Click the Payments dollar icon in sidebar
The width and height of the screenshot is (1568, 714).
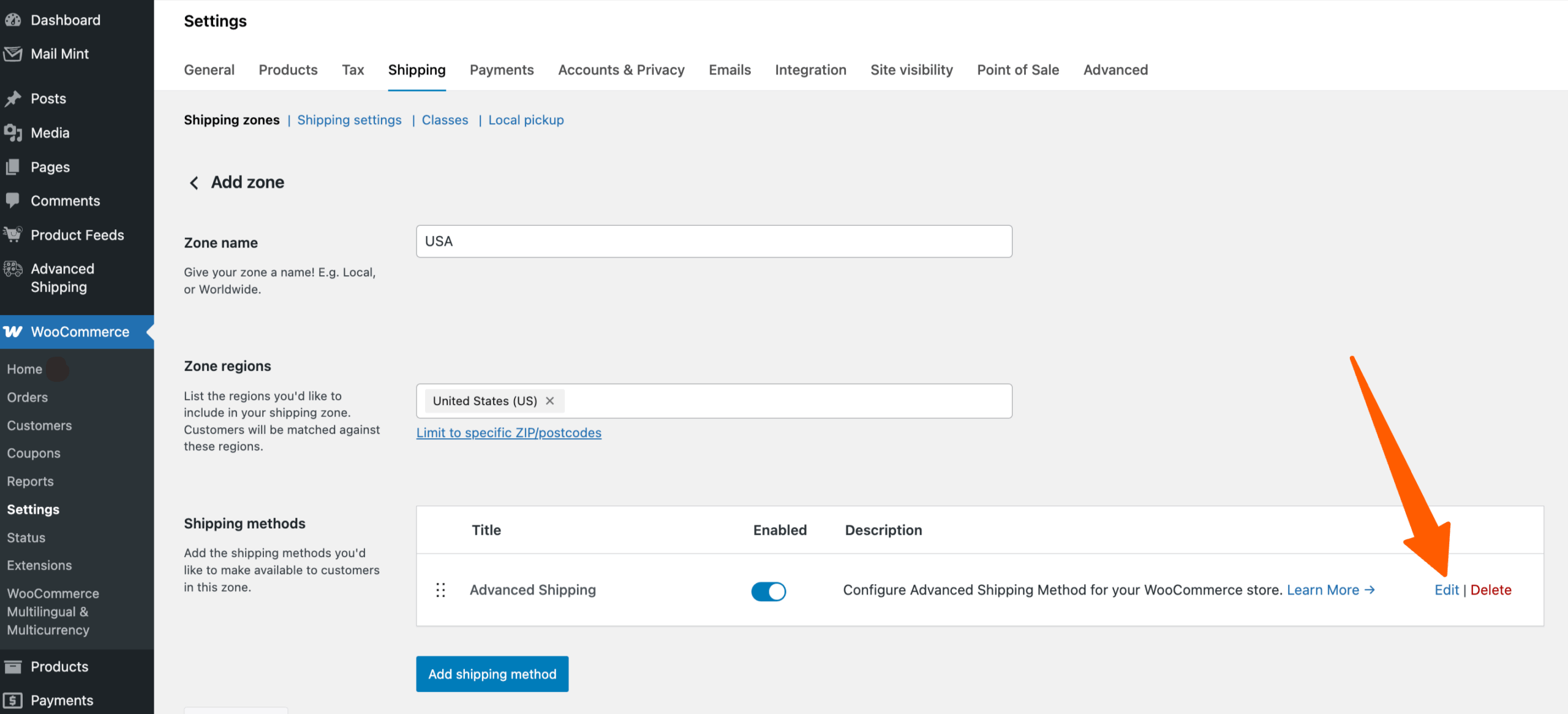tap(13, 700)
